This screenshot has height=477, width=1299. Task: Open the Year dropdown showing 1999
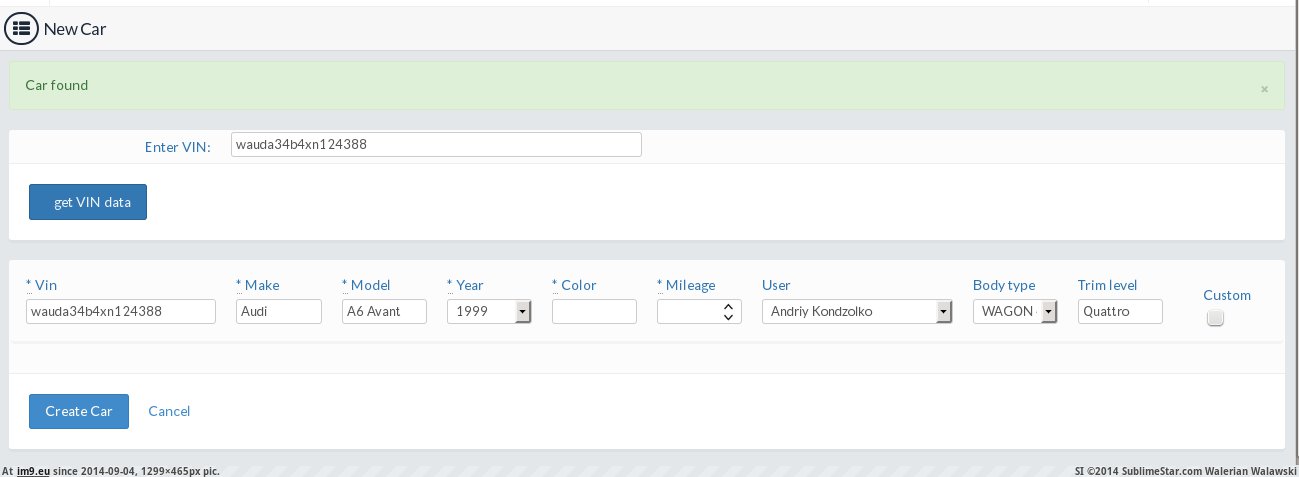click(489, 312)
